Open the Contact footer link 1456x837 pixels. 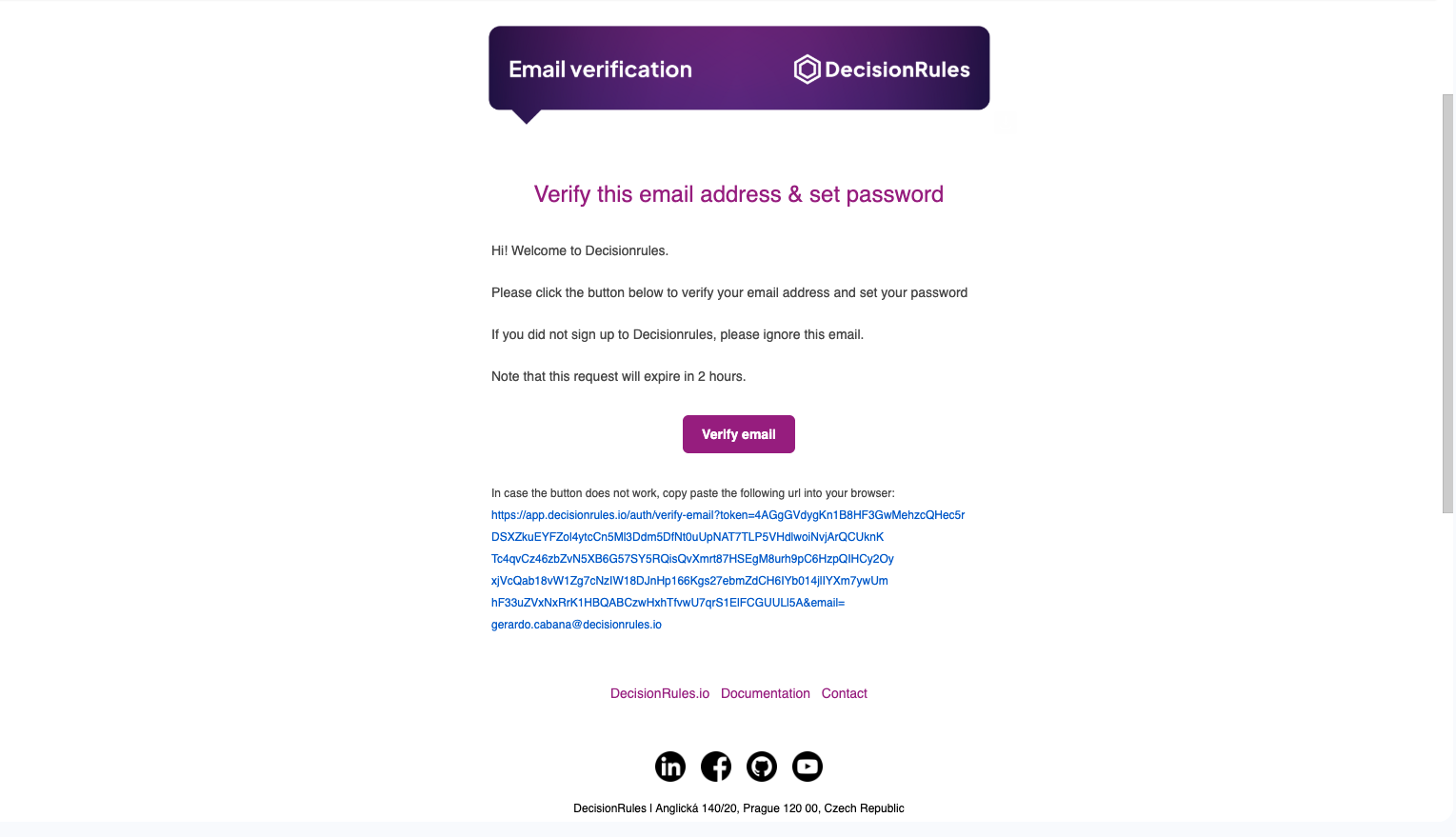845,693
